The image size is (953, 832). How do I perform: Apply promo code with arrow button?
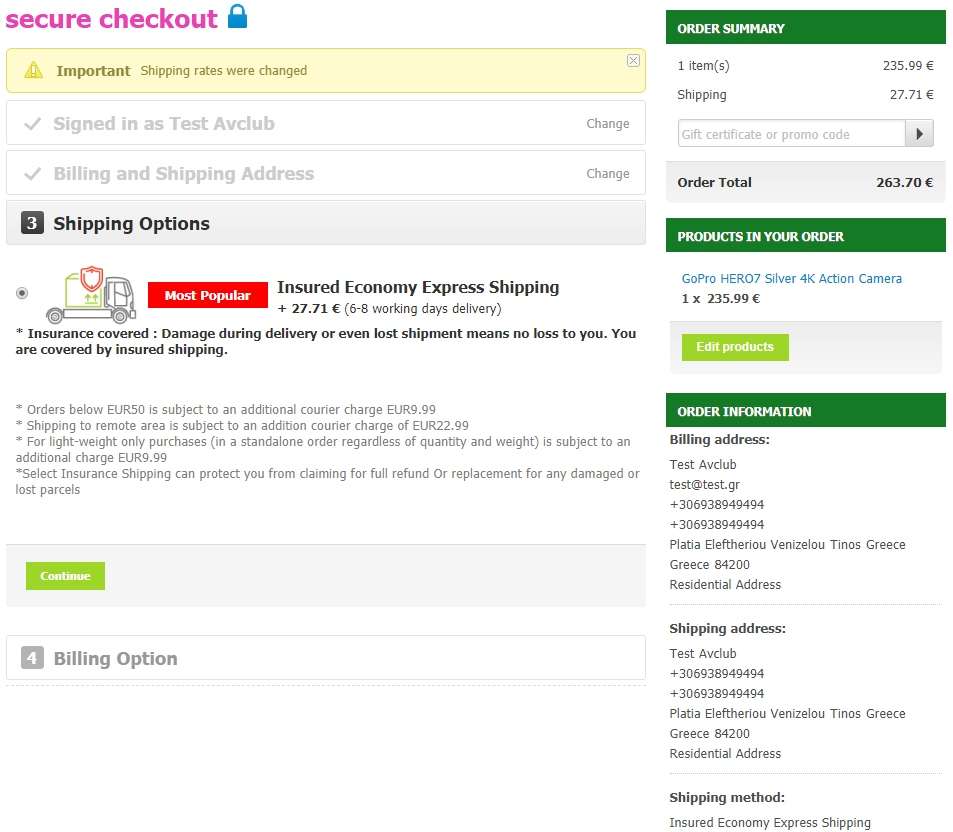(918, 134)
